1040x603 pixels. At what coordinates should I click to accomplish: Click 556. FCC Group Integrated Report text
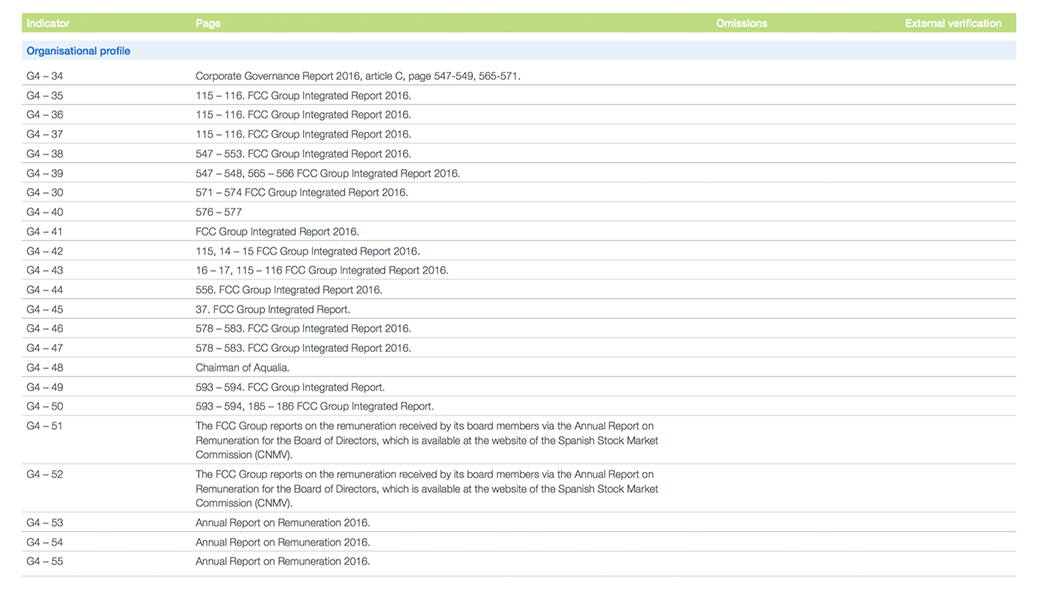coord(289,290)
